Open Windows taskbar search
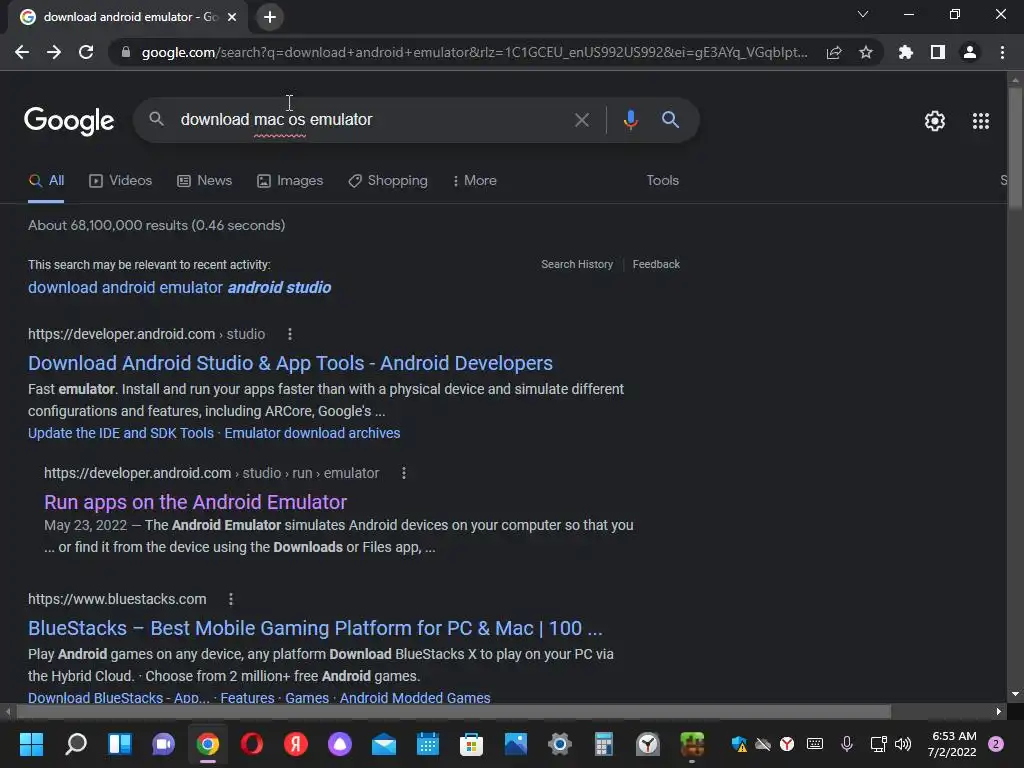Image resolution: width=1024 pixels, height=768 pixels. [76, 744]
